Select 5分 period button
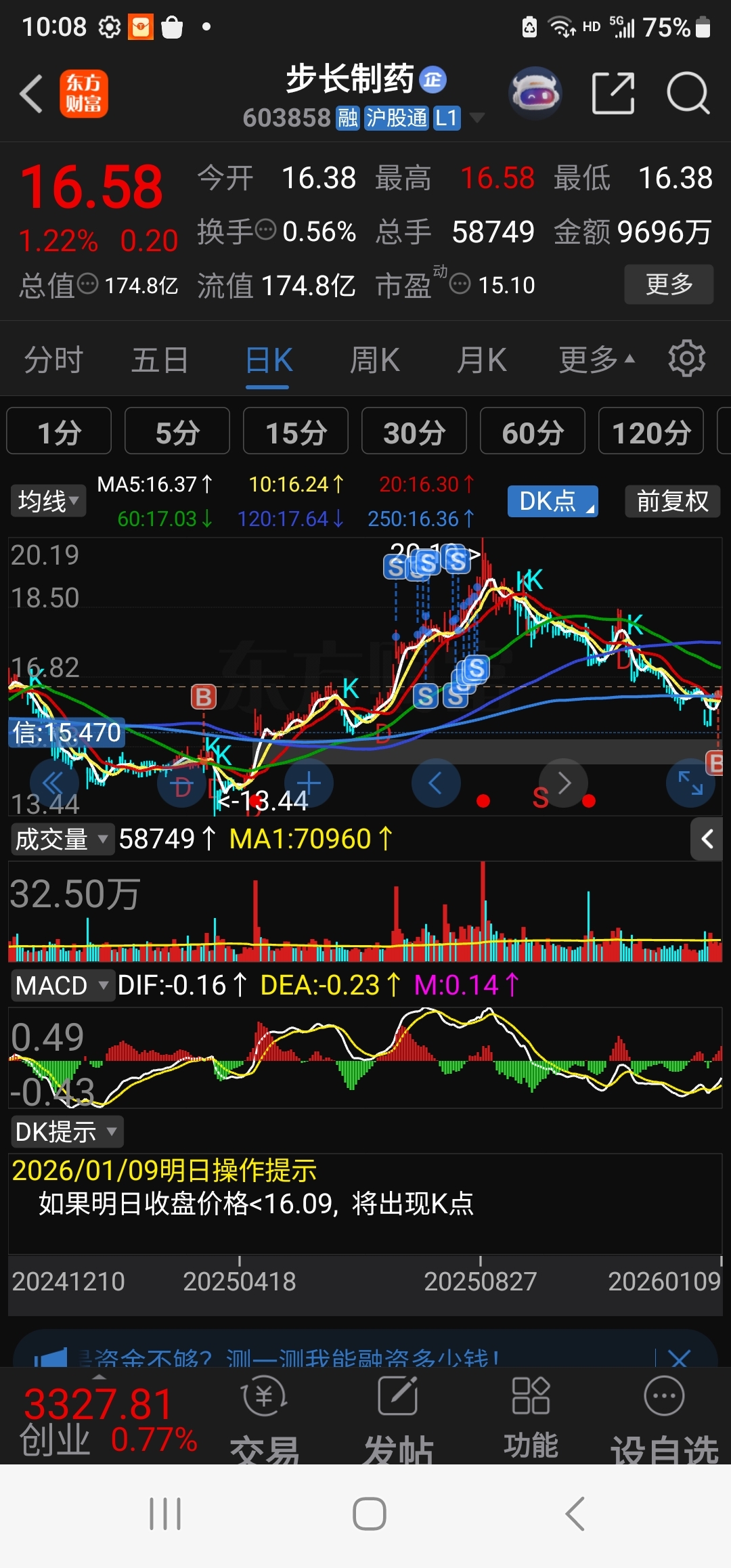This screenshot has height=1568, width=731. click(177, 431)
